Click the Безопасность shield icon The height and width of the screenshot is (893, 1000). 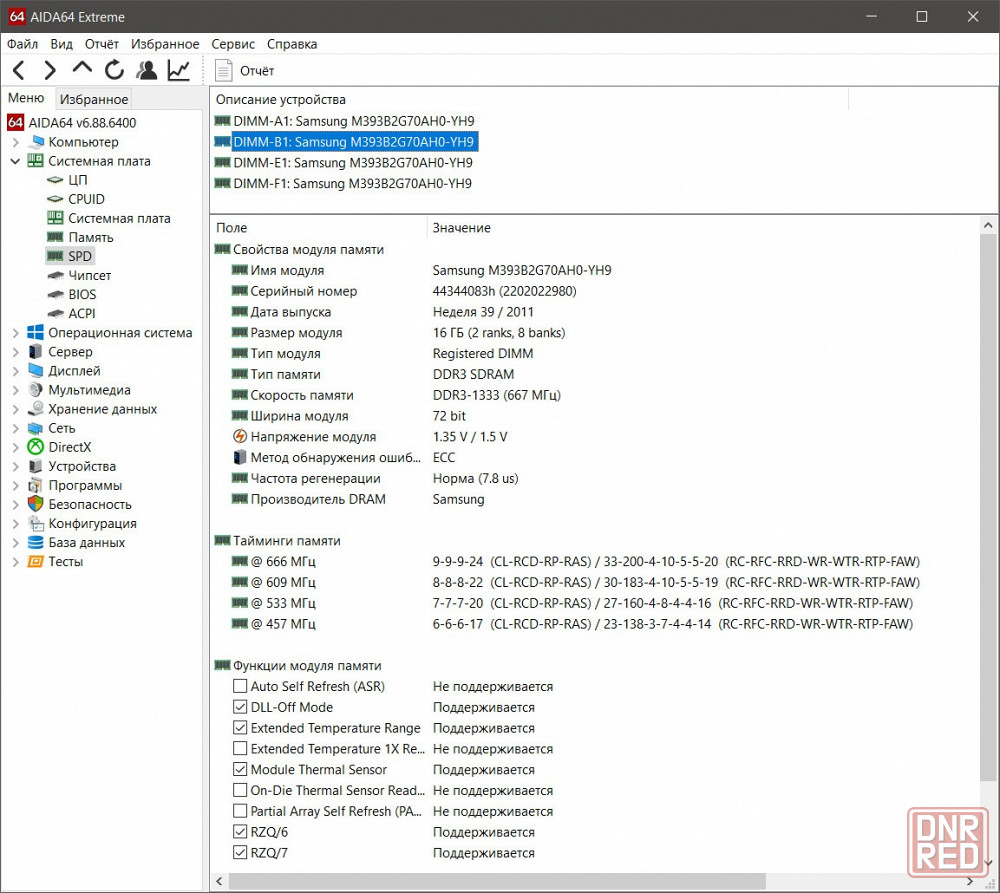coord(36,504)
